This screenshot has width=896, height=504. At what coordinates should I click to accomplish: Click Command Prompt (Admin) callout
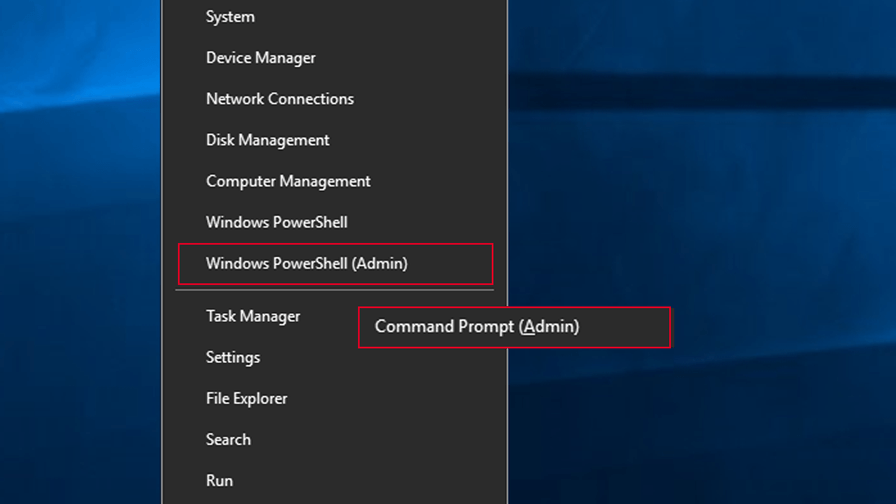pos(514,327)
